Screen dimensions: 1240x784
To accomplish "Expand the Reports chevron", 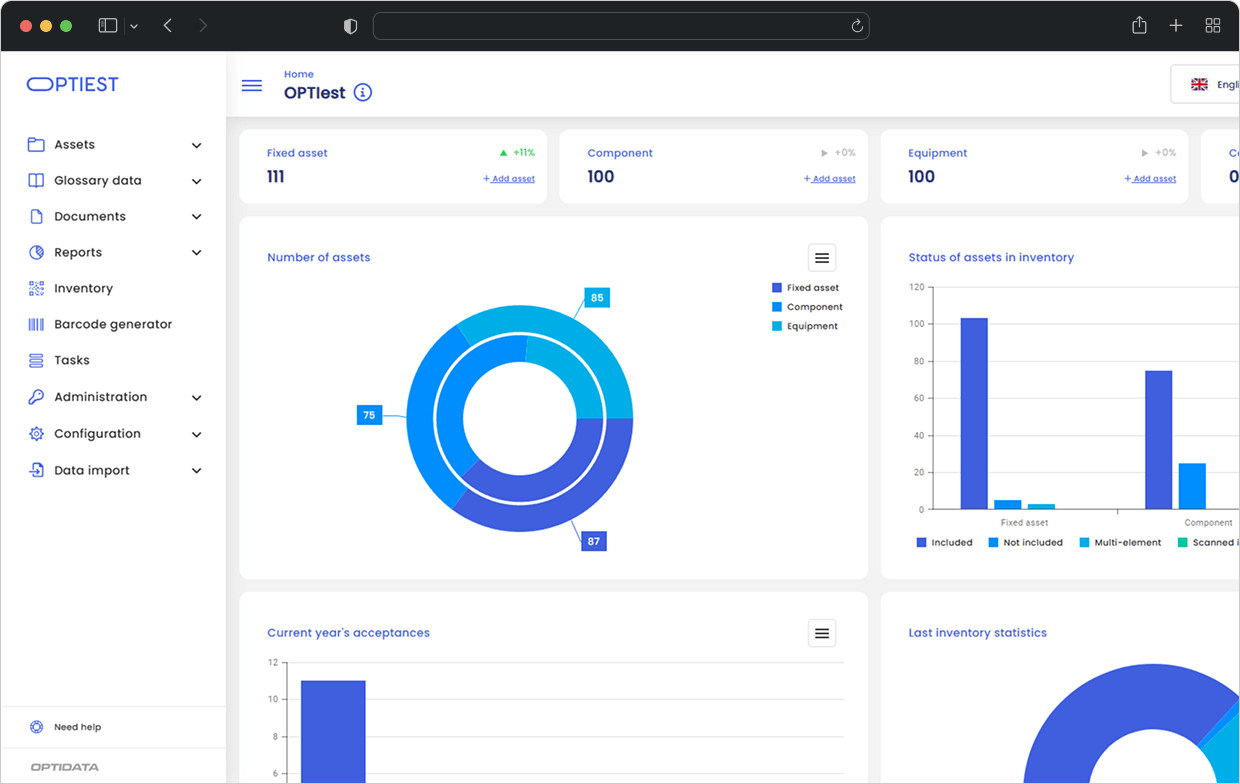I will (x=197, y=254).
